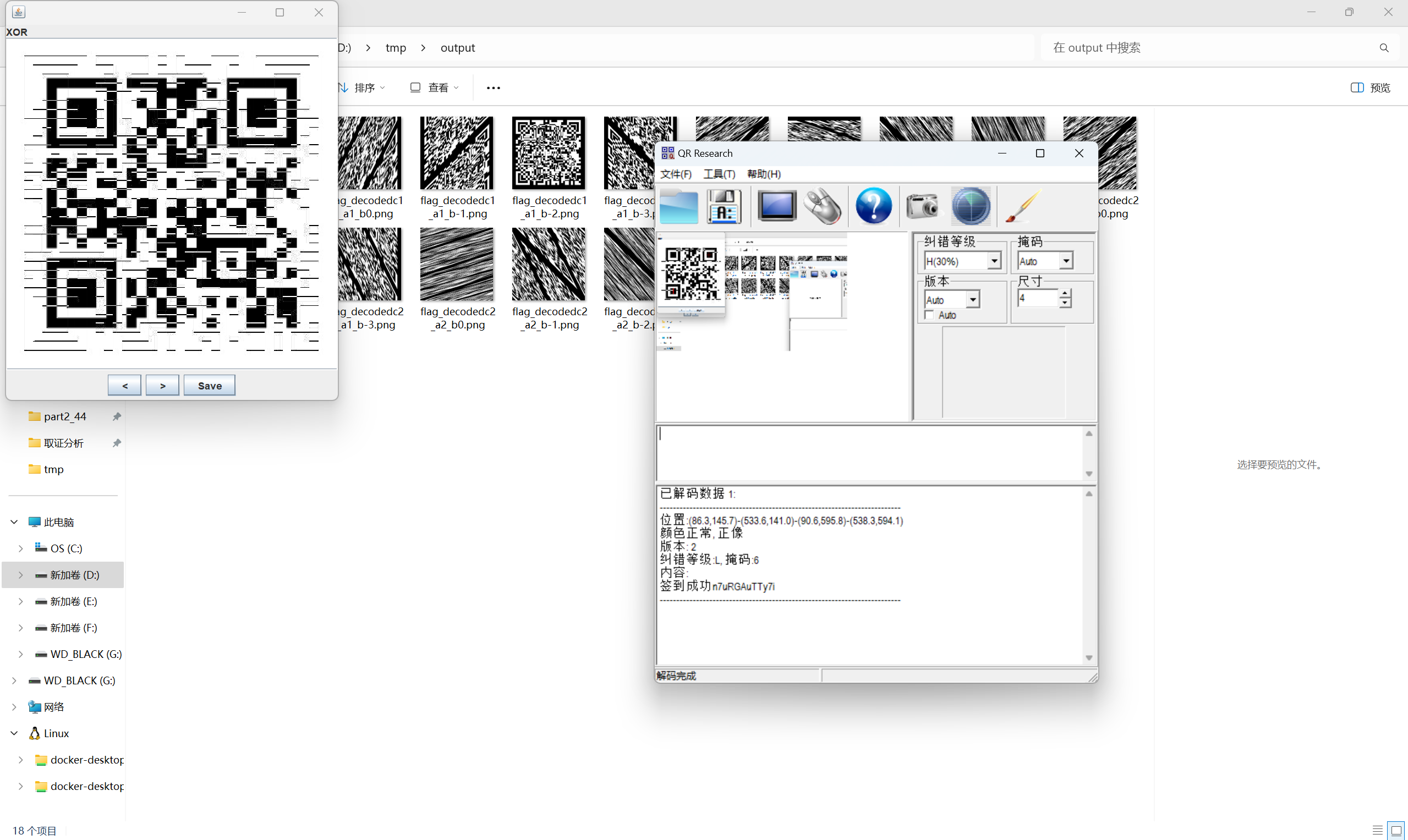Click the pin icon beside 取证分析
The height and width of the screenshot is (840, 1408).
click(117, 443)
